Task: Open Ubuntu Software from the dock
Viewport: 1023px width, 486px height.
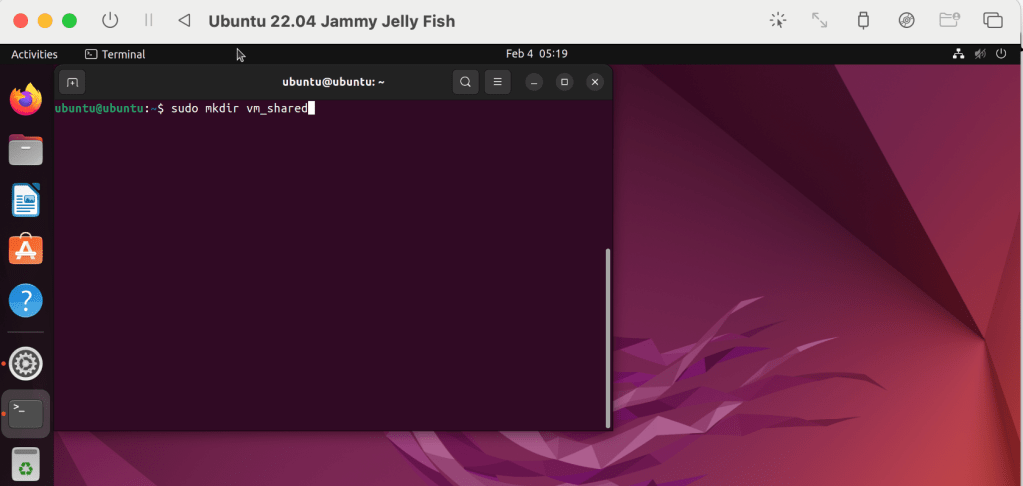Action: (x=26, y=250)
